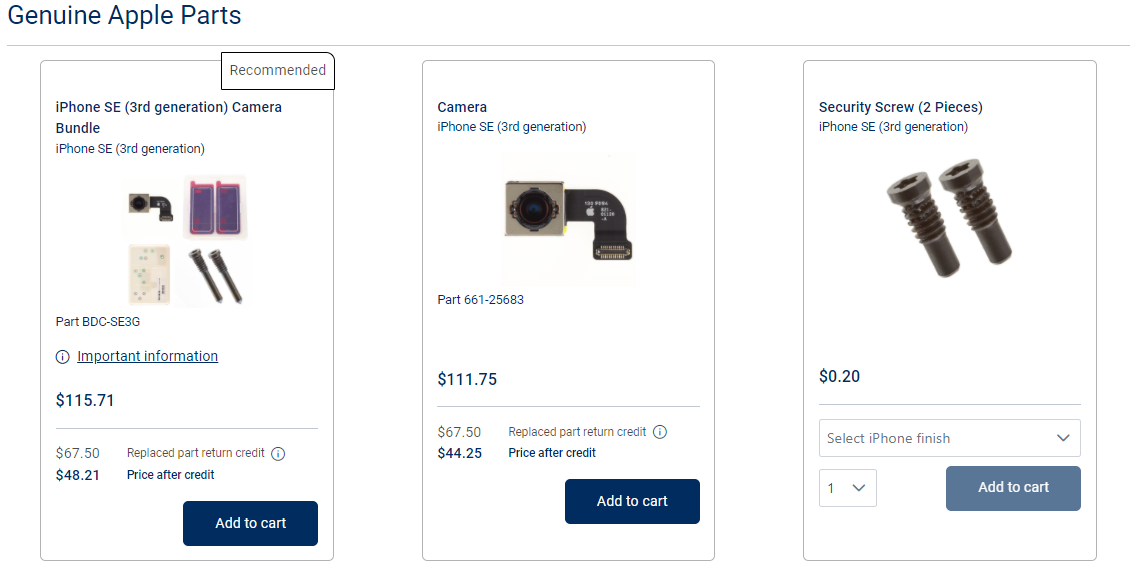Click the info icon beside Important information
The height and width of the screenshot is (578, 1138).
63,357
